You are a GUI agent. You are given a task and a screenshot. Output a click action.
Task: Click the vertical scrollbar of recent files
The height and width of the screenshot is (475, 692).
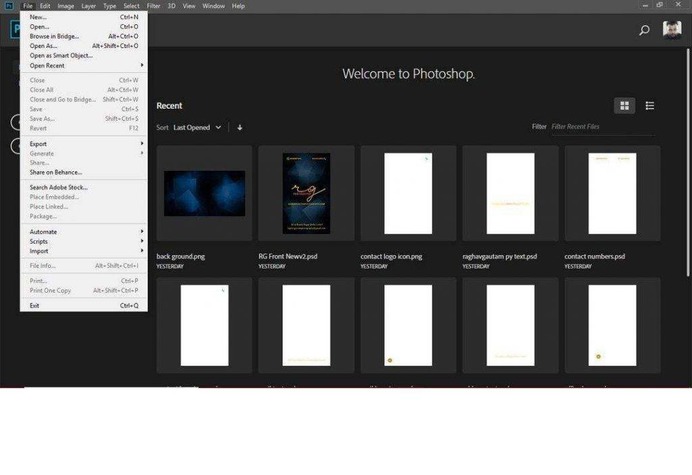(688, 163)
